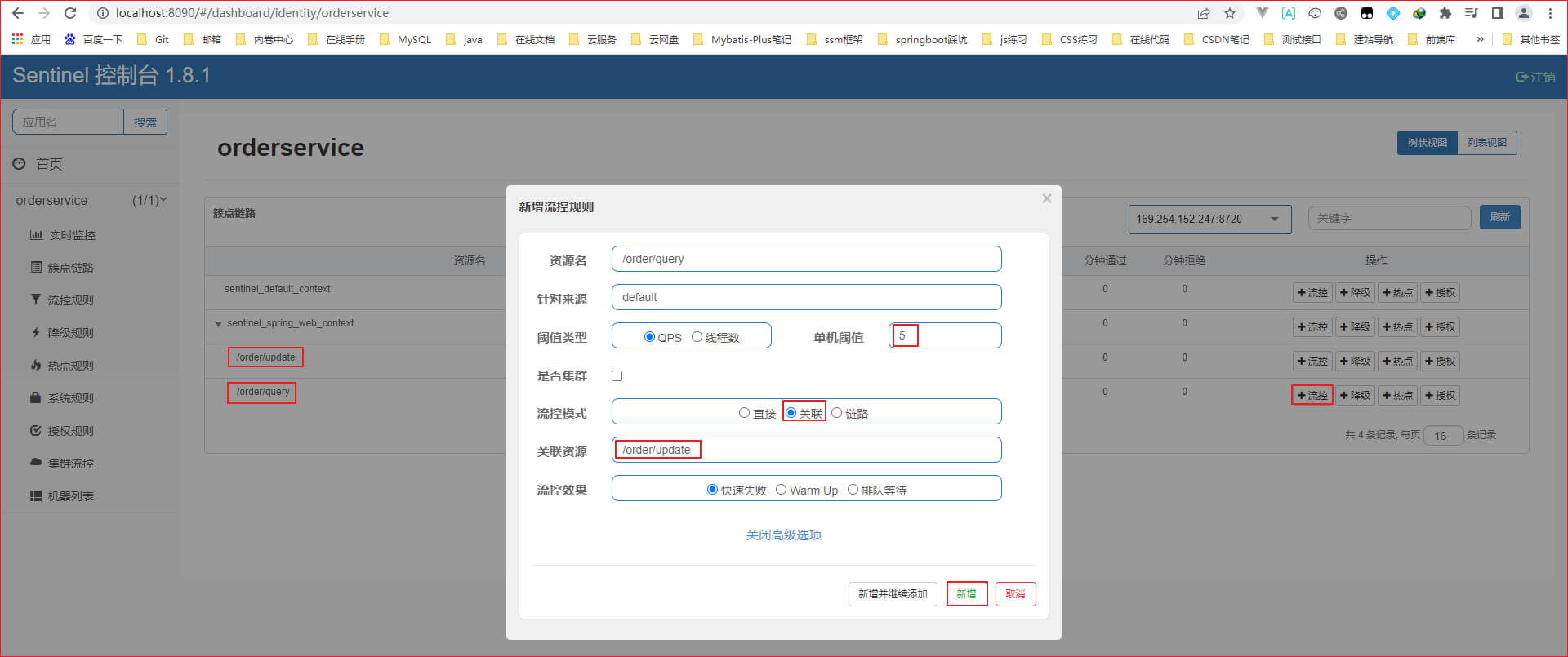
Task: Add 流控 rule for sentinel_default_context row
Action: click(1312, 292)
